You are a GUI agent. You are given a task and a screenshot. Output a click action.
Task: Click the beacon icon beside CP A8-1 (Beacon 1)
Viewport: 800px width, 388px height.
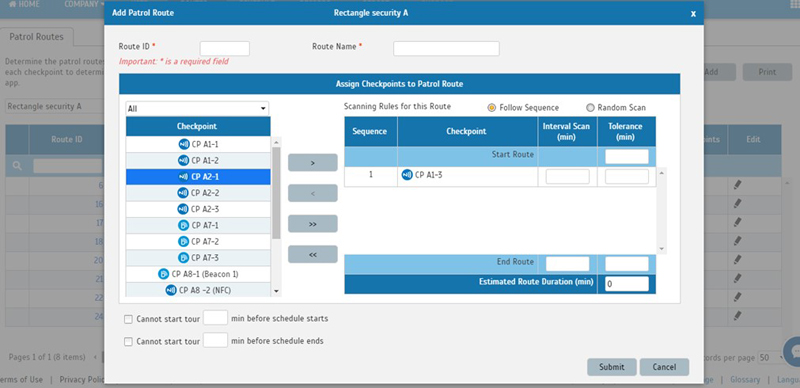(x=164, y=274)
